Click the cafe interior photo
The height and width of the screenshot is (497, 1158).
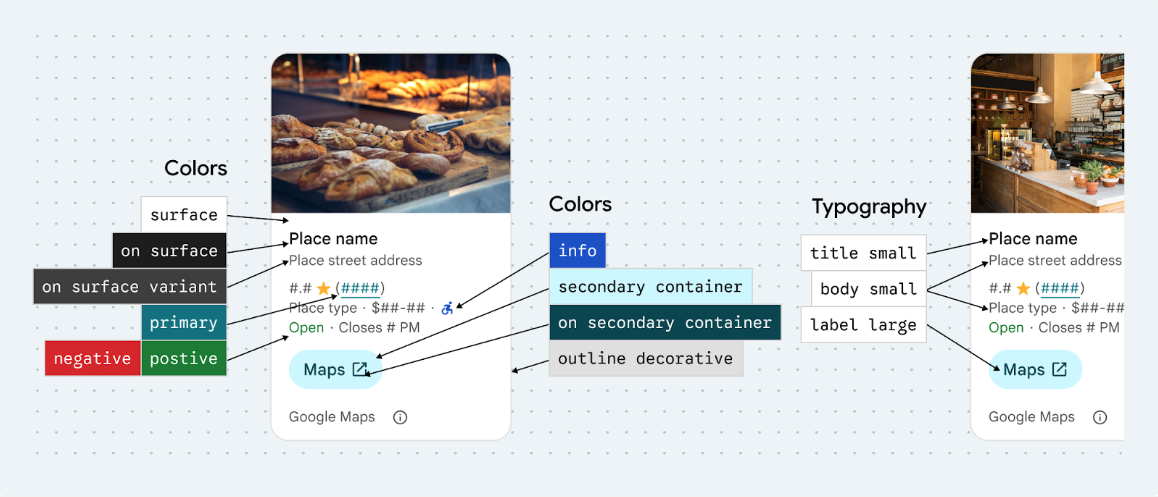(1047, 133)
